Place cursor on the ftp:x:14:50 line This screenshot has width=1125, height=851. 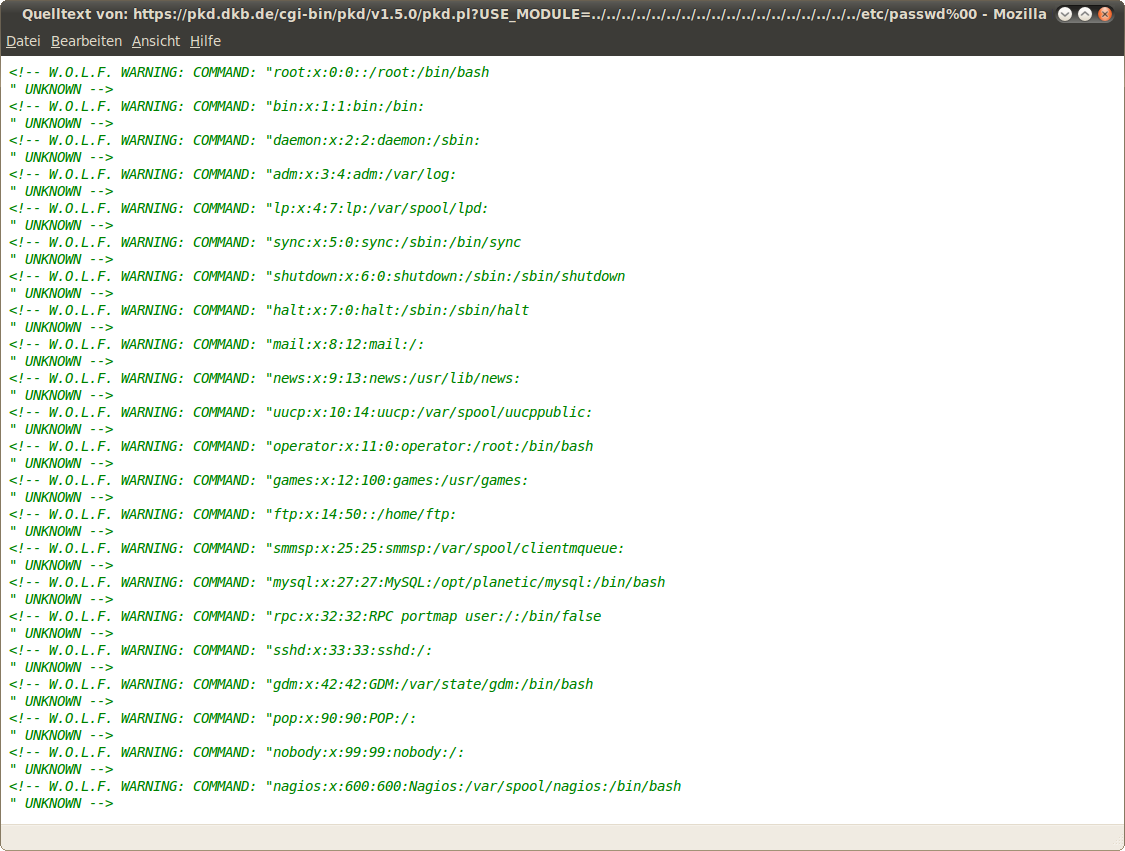click(x=364, y=514)
